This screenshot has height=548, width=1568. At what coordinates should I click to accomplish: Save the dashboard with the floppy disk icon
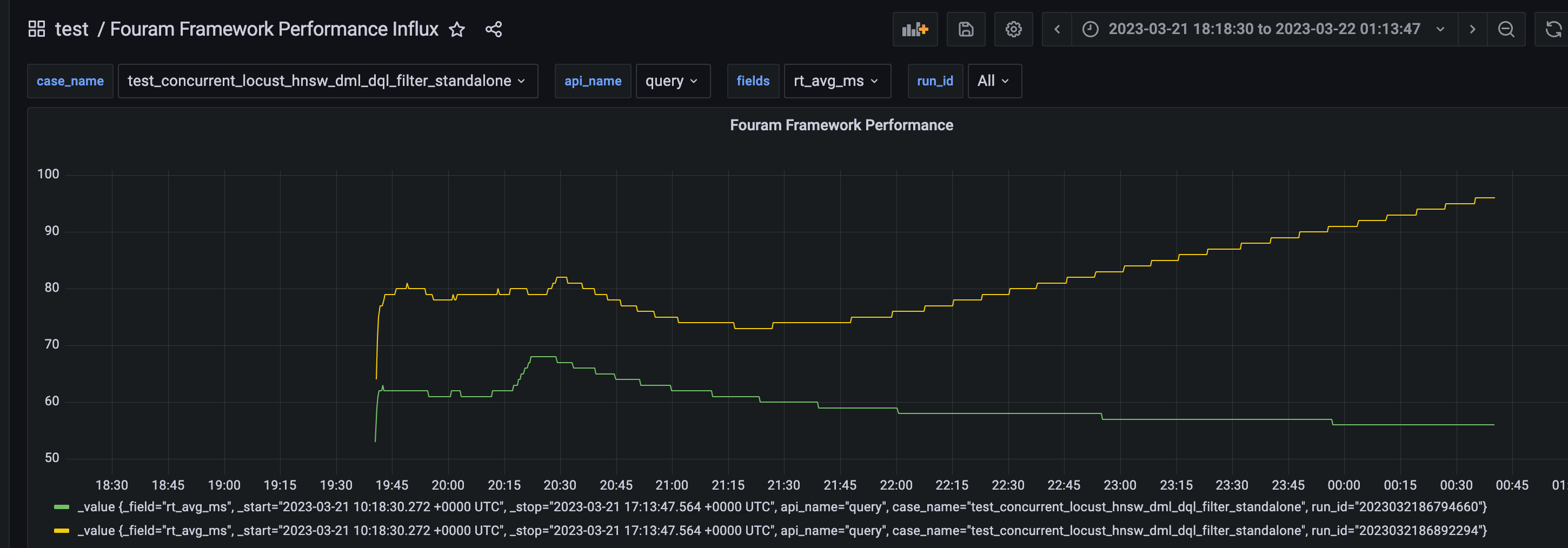coord(965,29)
